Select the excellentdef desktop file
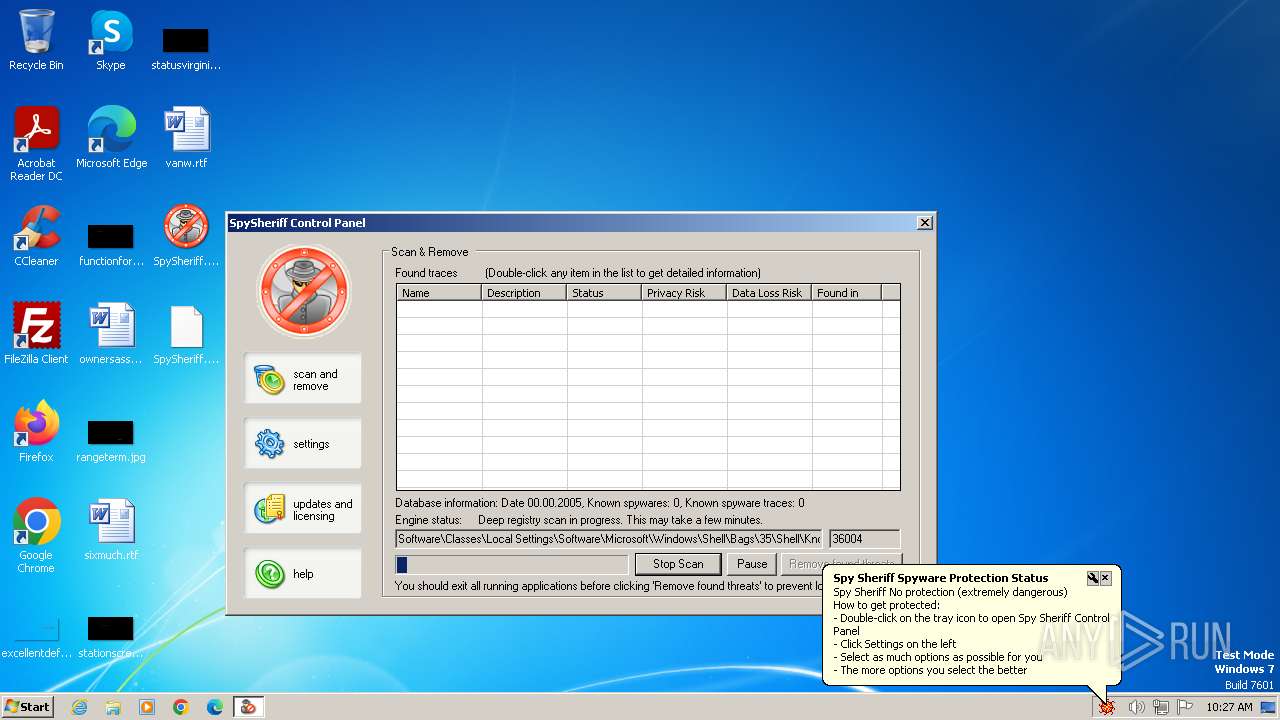The width and height of the screenshot is (1280, 720). pyautogui.click(x=36, y=638)
